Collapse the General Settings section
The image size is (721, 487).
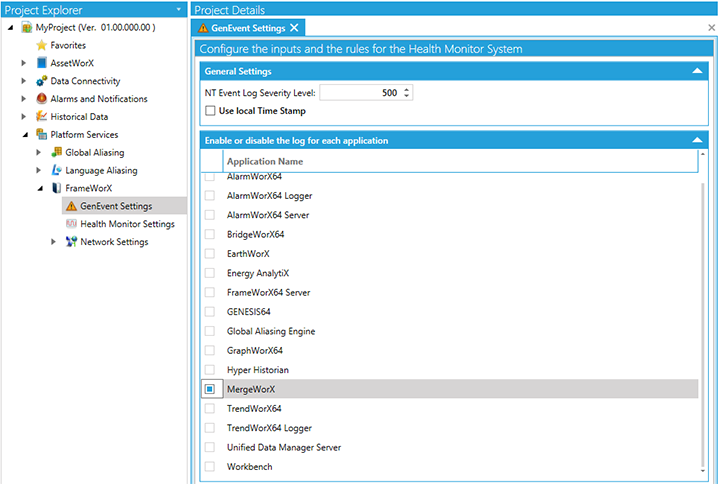(696, 71)
